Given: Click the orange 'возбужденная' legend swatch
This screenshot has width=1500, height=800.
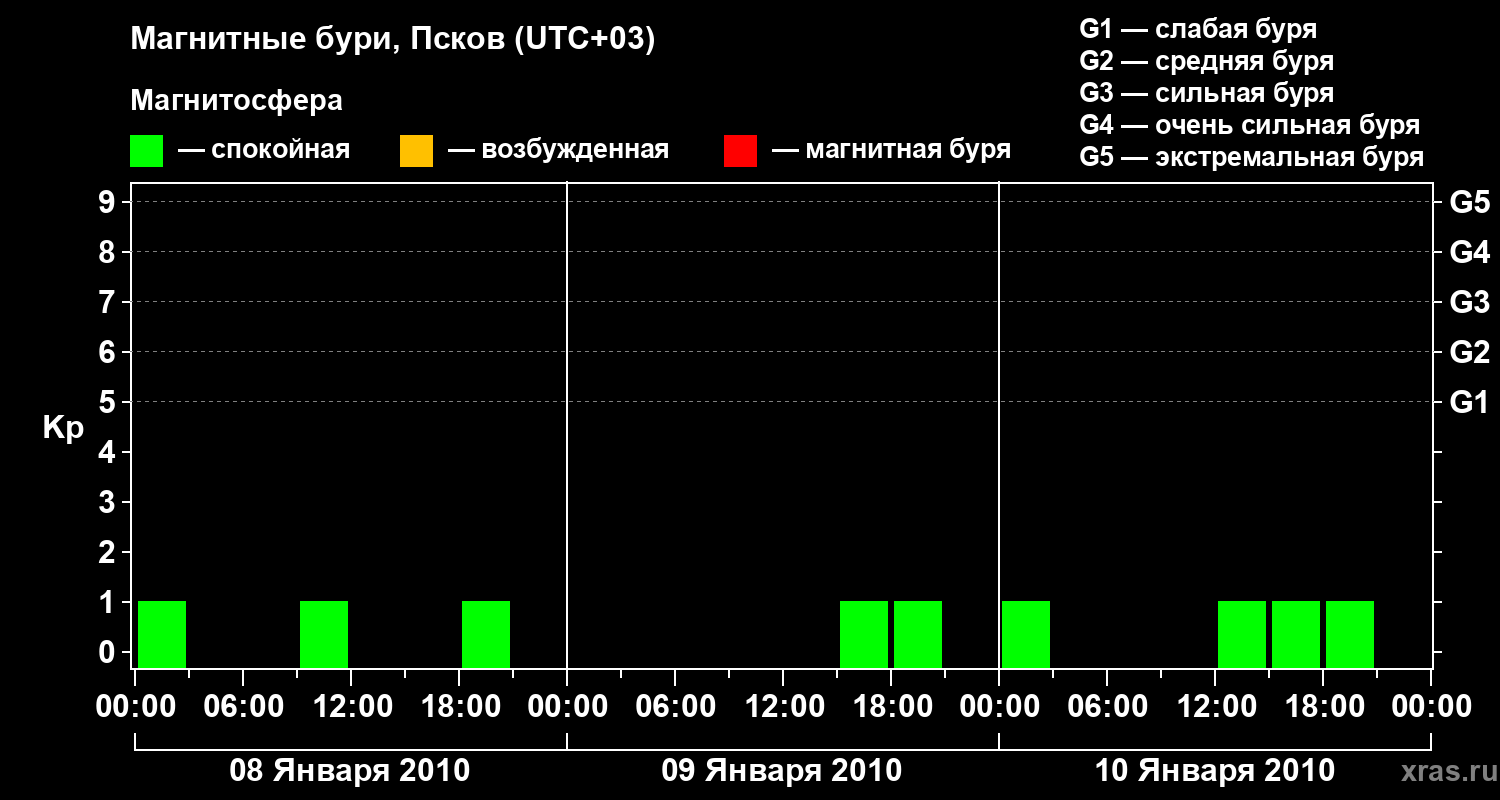Looking at the screenshot, I should tap(416, 151).
